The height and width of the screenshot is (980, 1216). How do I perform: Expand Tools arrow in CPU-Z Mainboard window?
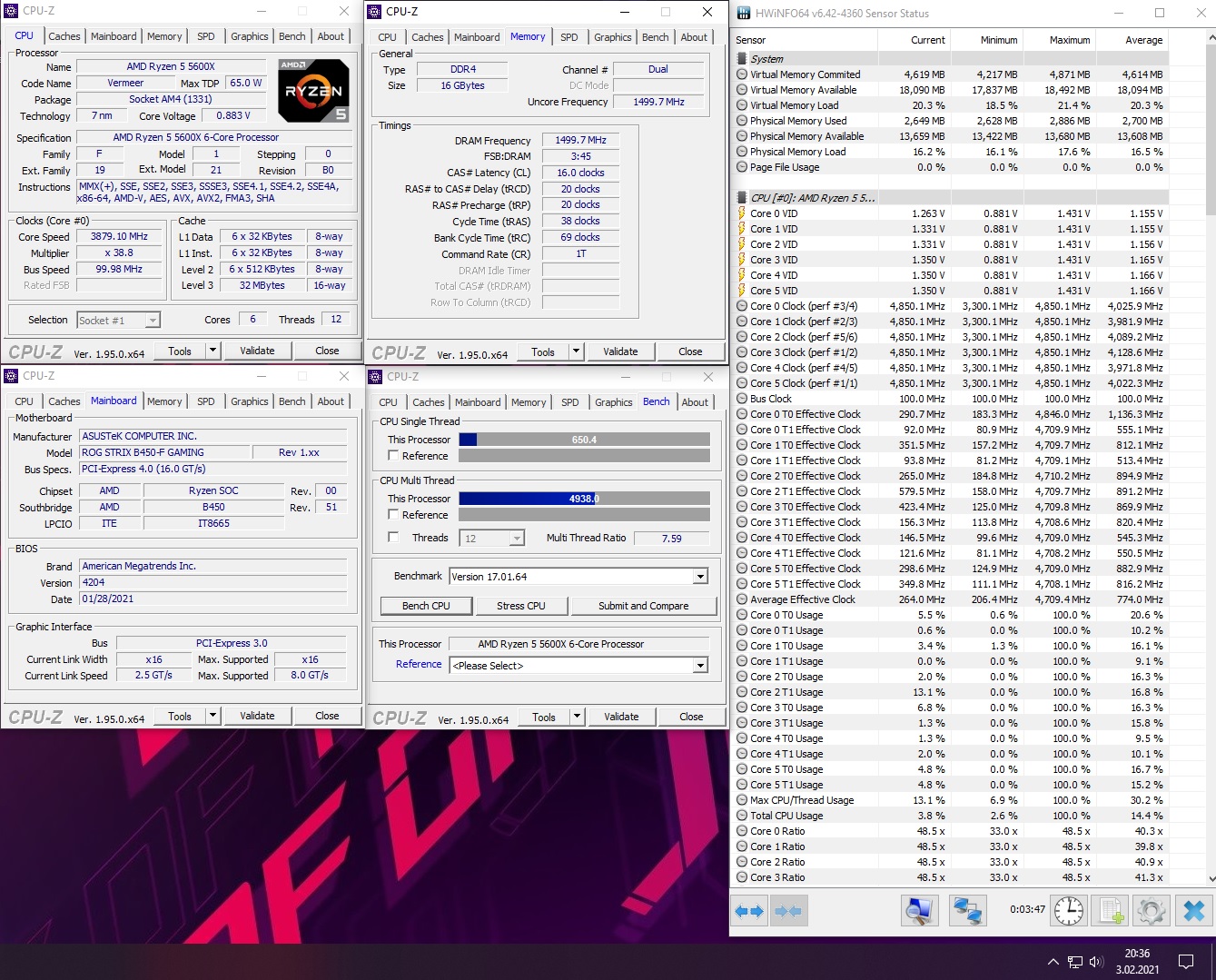pyautogui.click(x=213, y=716)
